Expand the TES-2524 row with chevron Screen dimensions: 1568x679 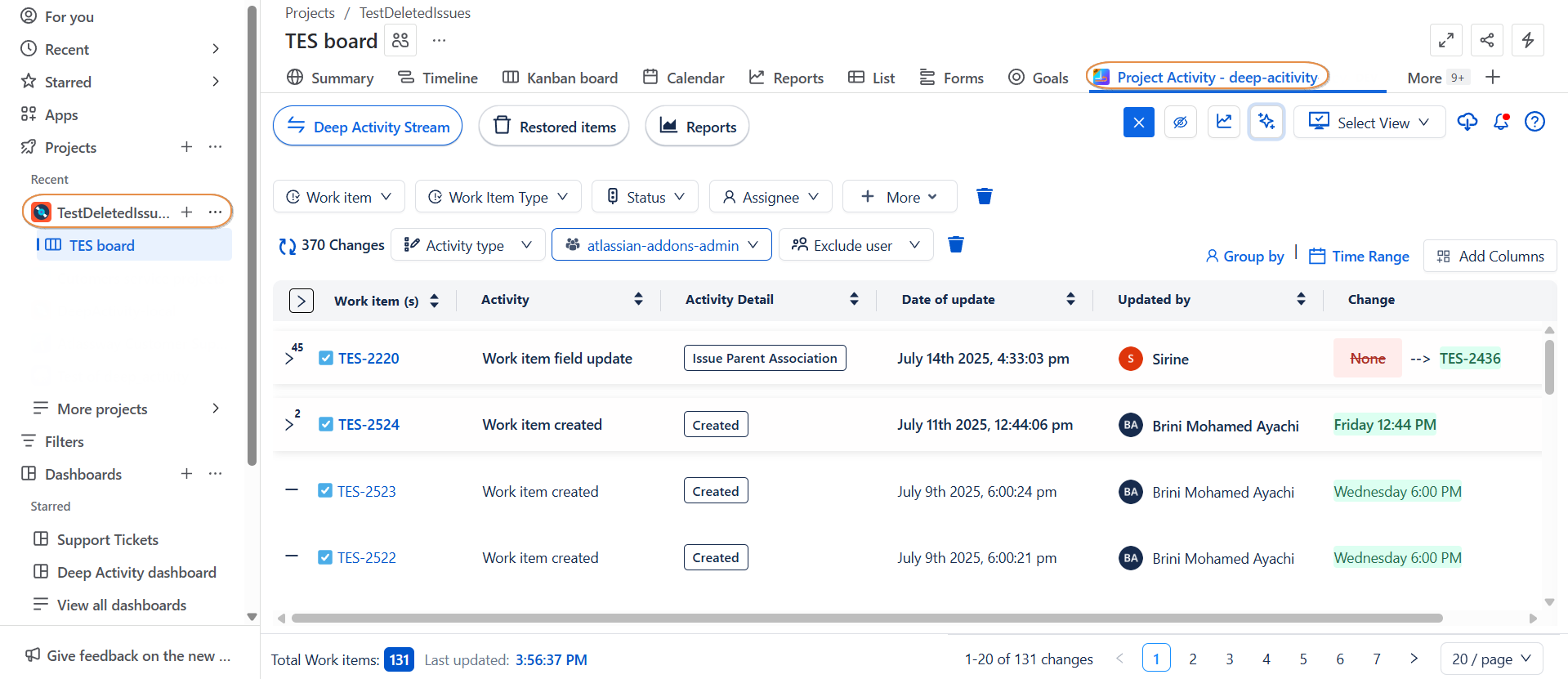[x=289, y=425]
